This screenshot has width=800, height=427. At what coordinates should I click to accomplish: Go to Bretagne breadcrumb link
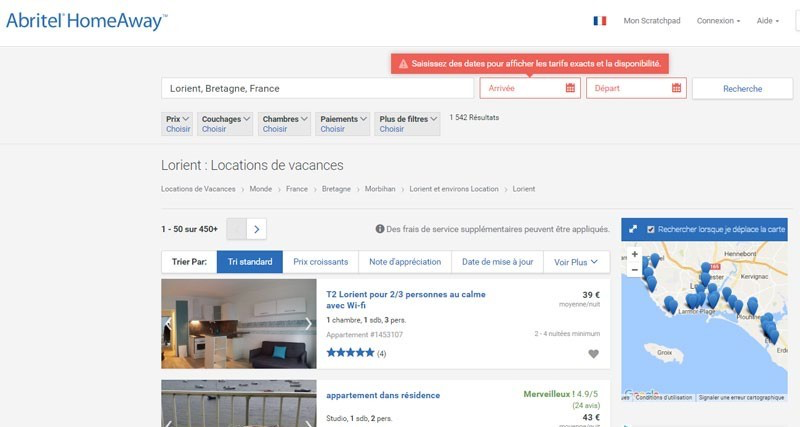[336, 189]
